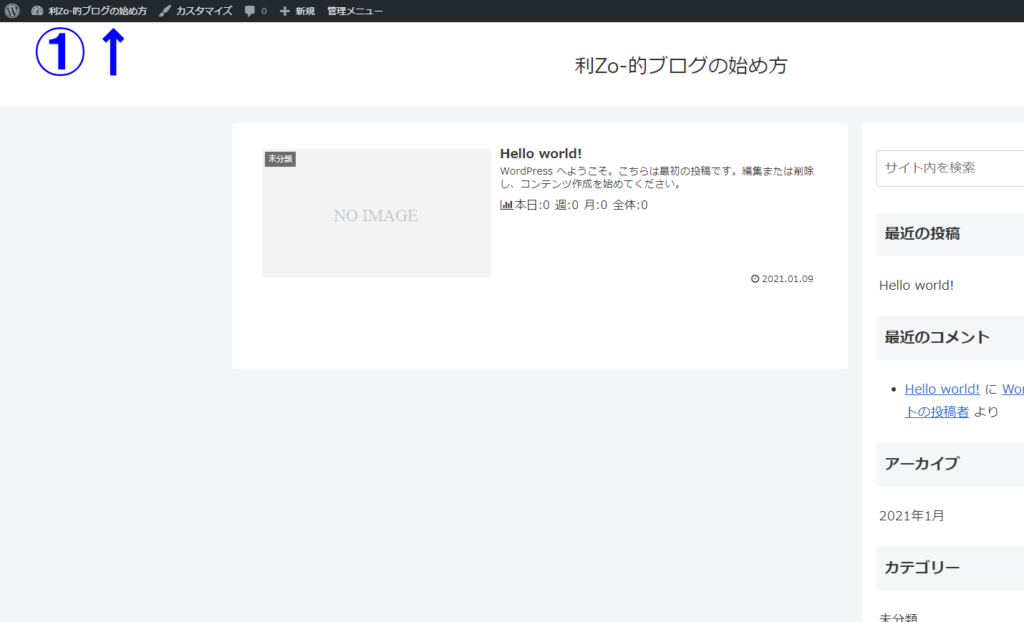
Task: Expand the 管理メニュー admin bar menu
Action: tap(354, 11)
